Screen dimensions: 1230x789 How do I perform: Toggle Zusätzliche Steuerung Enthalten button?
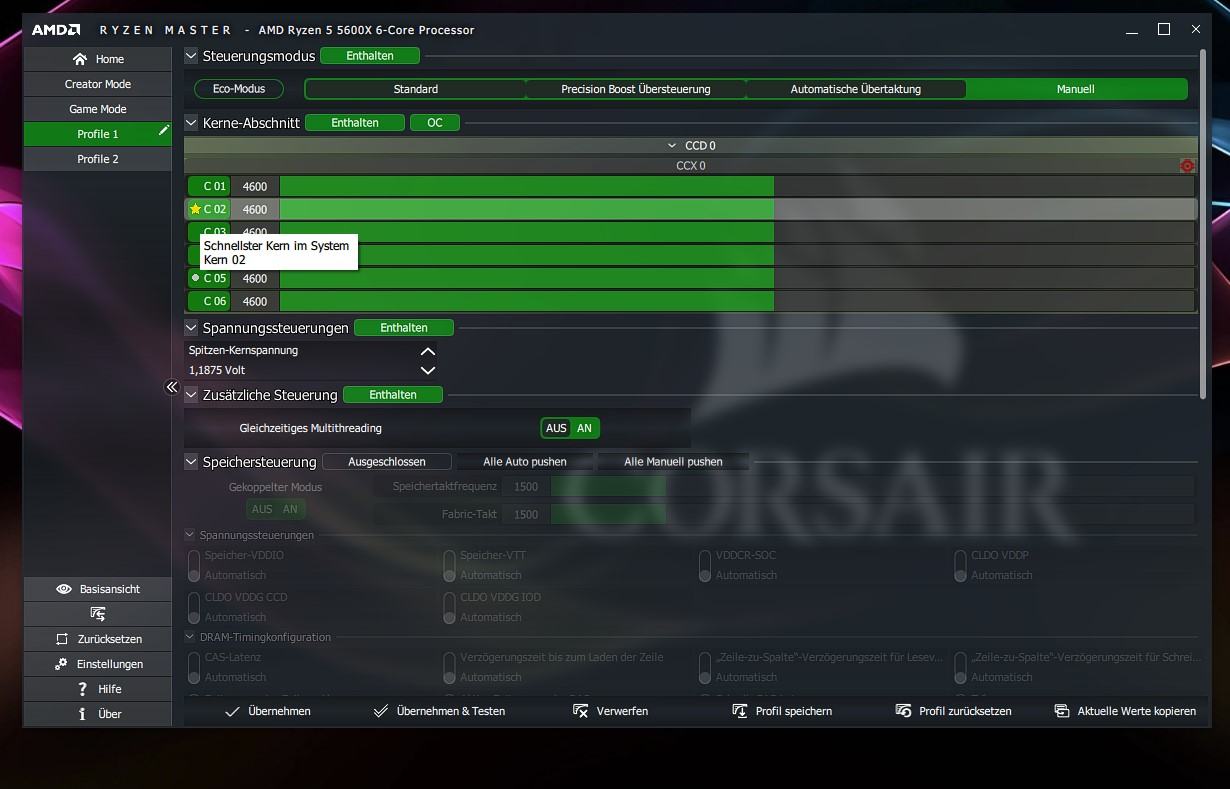coord(393,395)
